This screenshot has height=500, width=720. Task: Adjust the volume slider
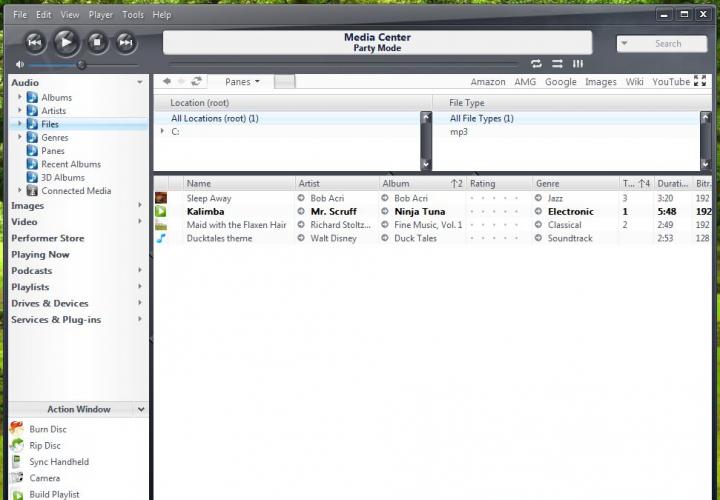pyautogui.click(x=81, y=65)
